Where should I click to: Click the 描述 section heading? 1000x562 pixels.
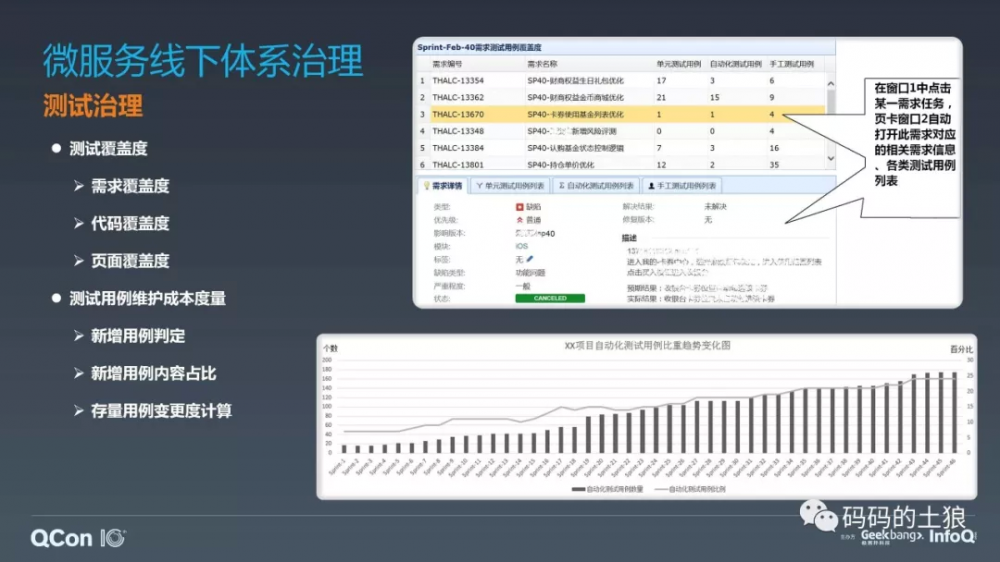coord(629,238)
